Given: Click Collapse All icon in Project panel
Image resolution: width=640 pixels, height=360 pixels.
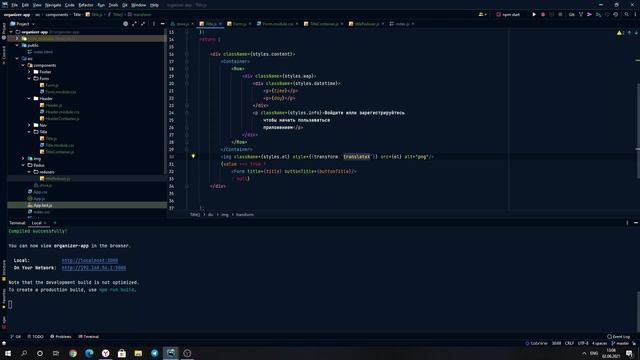Looking at the screenshot, I should (143, 24).
